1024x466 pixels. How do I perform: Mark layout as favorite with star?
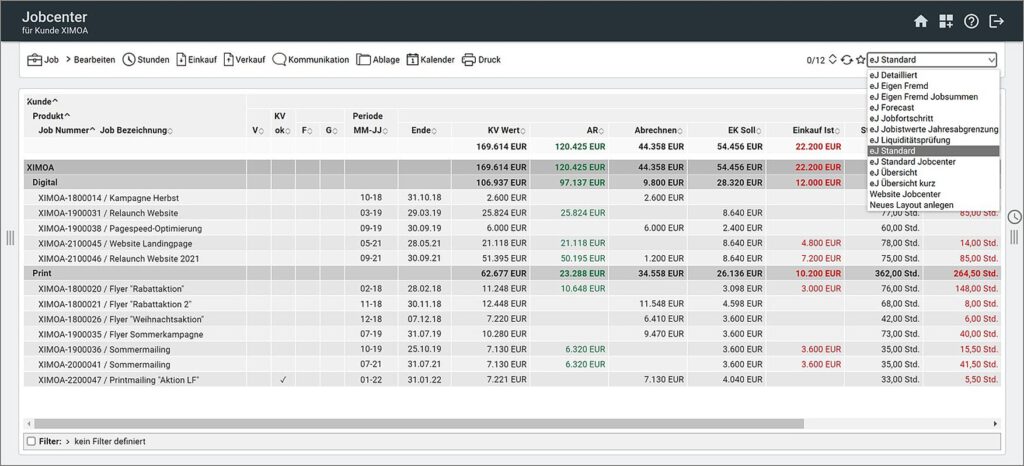(x=860, y=60)
